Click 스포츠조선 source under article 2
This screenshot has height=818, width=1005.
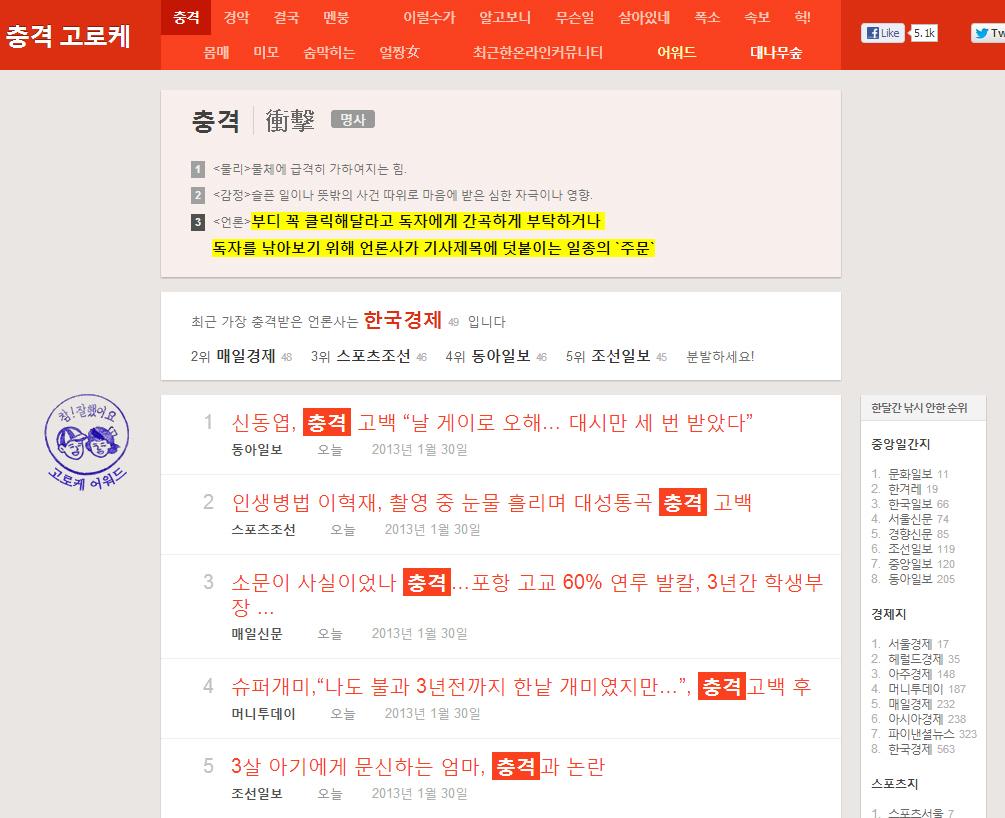[x=263, y=530]
